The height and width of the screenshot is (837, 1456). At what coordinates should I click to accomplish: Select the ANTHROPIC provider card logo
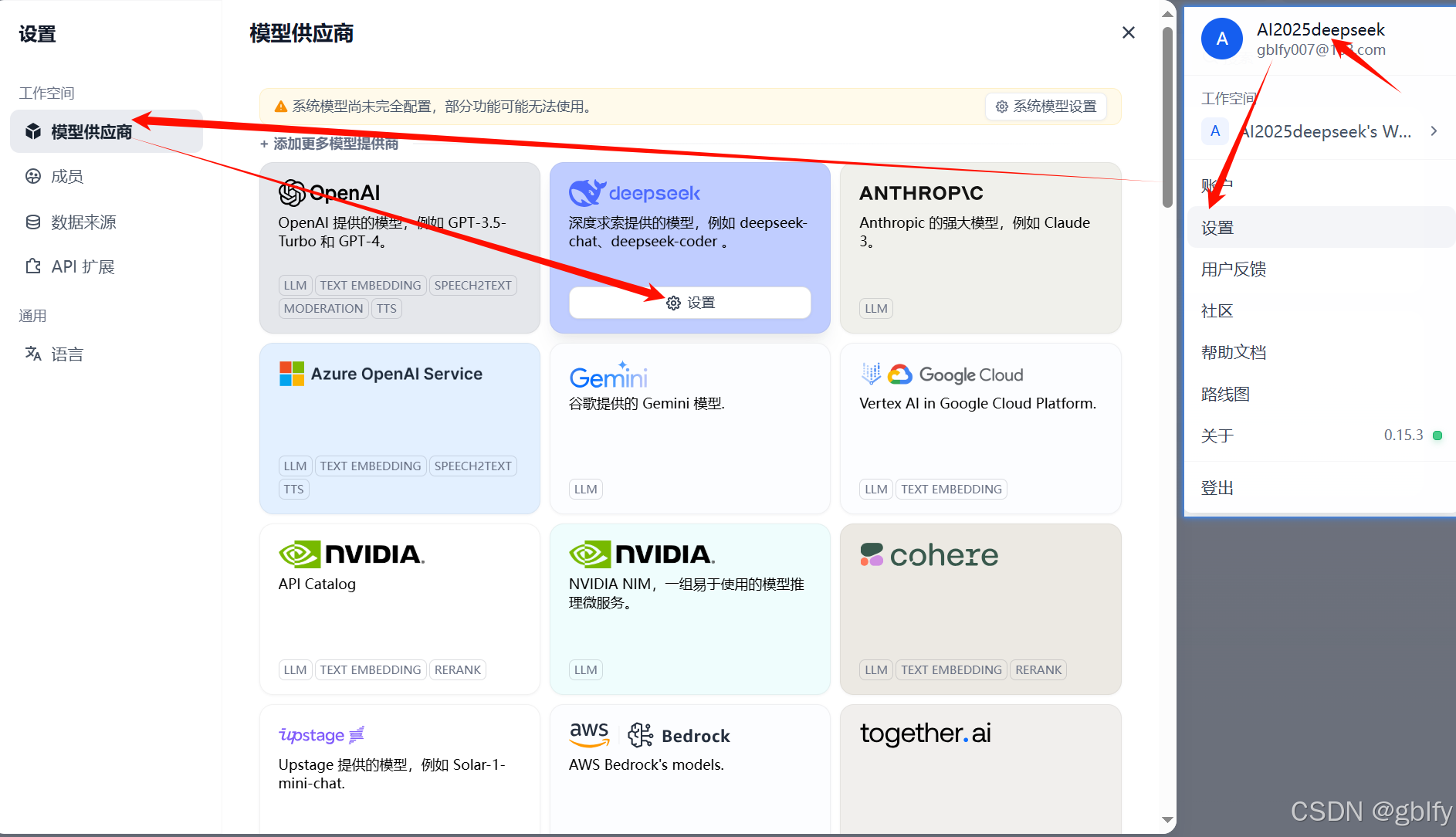click(922, 193)
